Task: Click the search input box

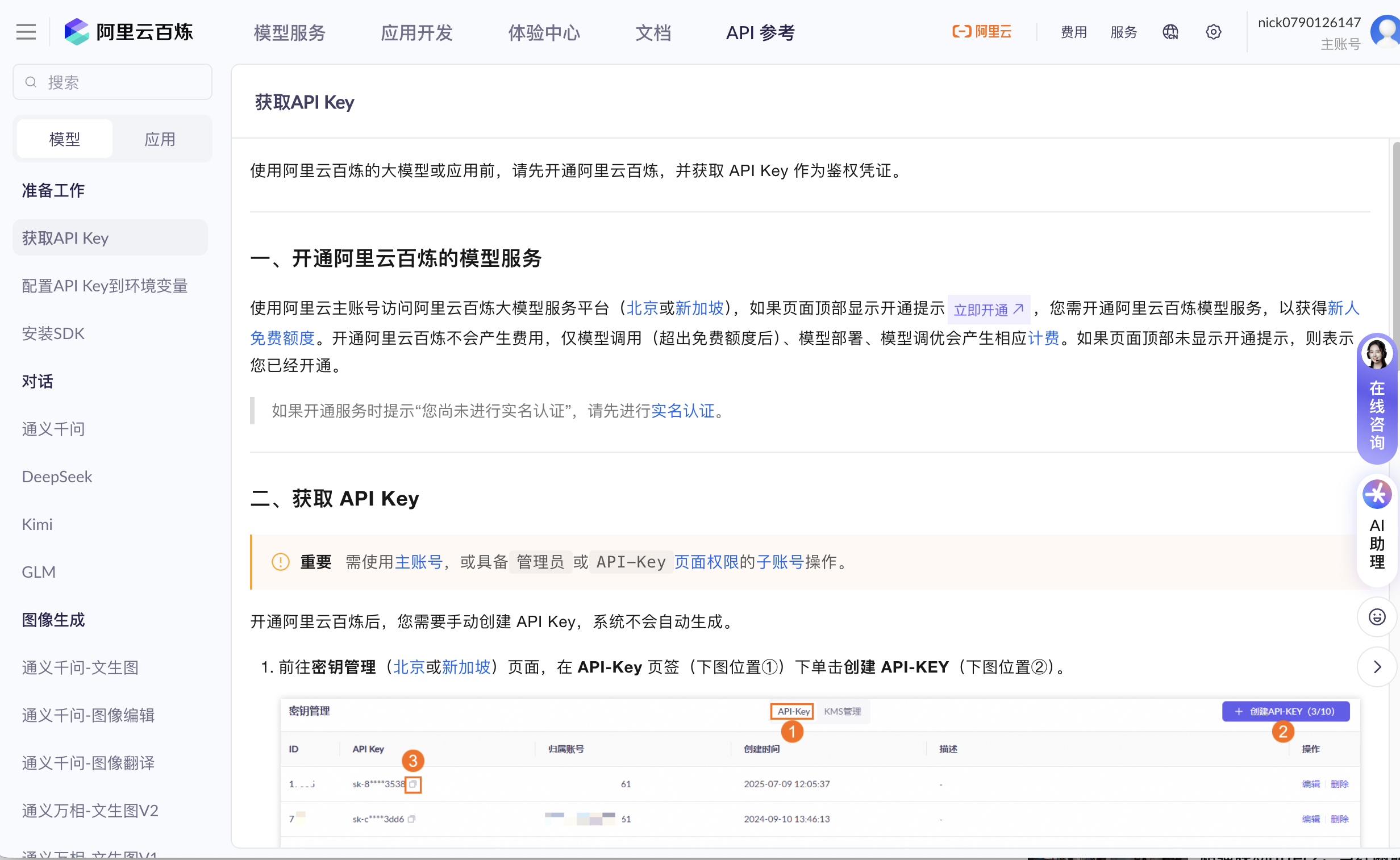Action: (113, 82)
